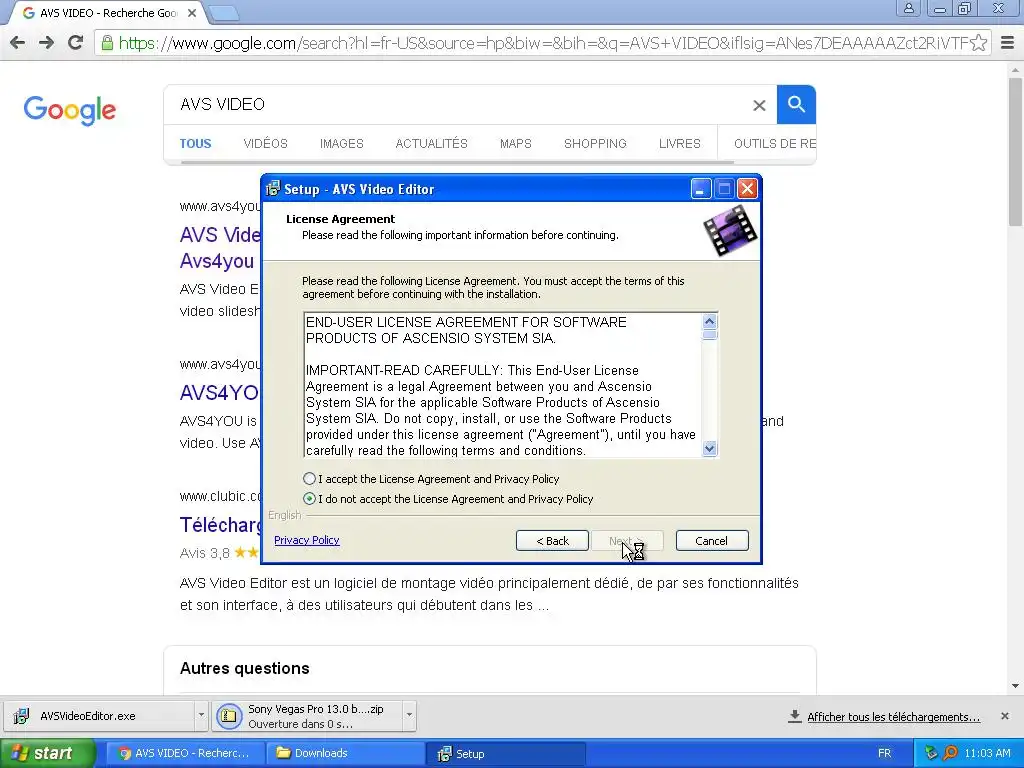Image resolution: width=1024 pixels, height=768 pixels.
Task: Select 'I do not accept' radio button
Action: [310, 499]
